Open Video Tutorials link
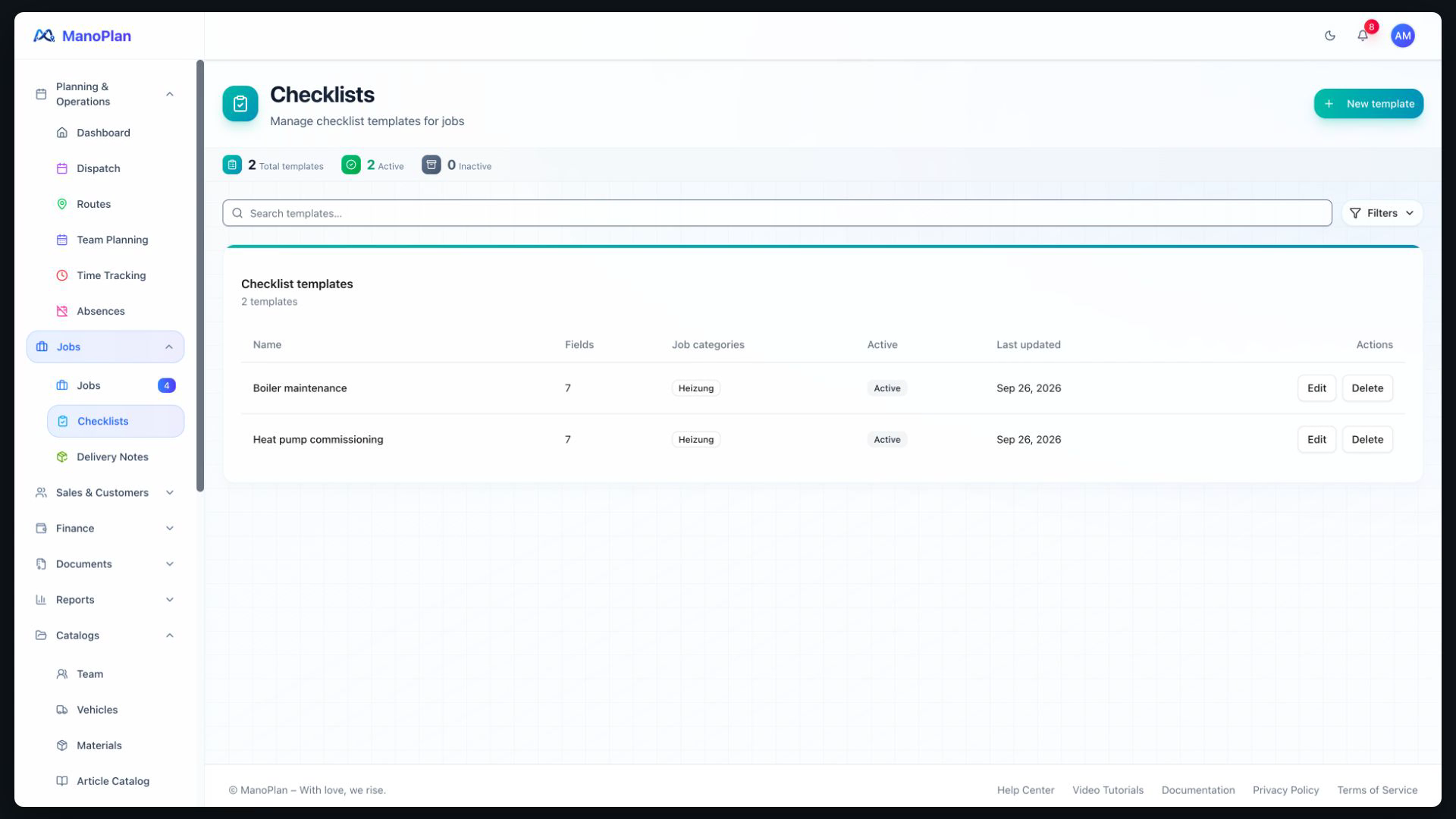Image resolution: width=1456 pixels, height=819 pixels. [1107, 790]
